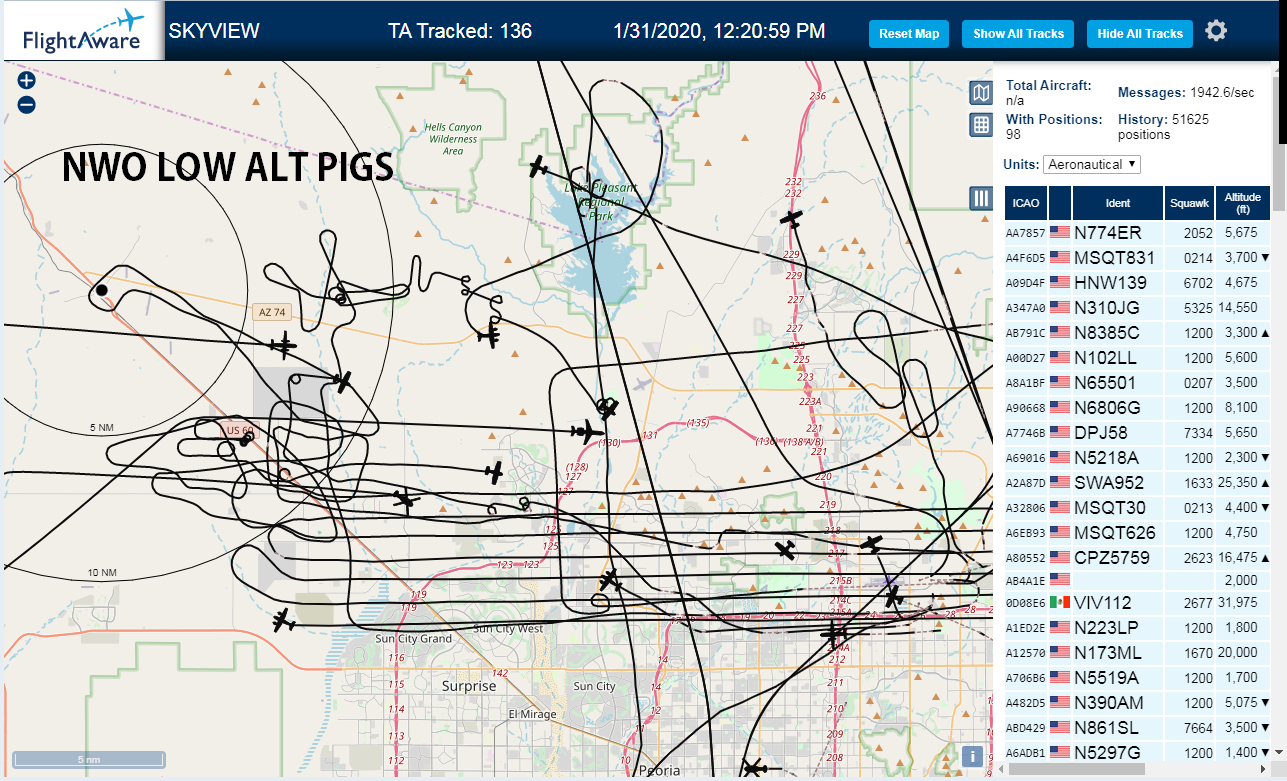Select the N6806G aircraft row

(1138, 408)
